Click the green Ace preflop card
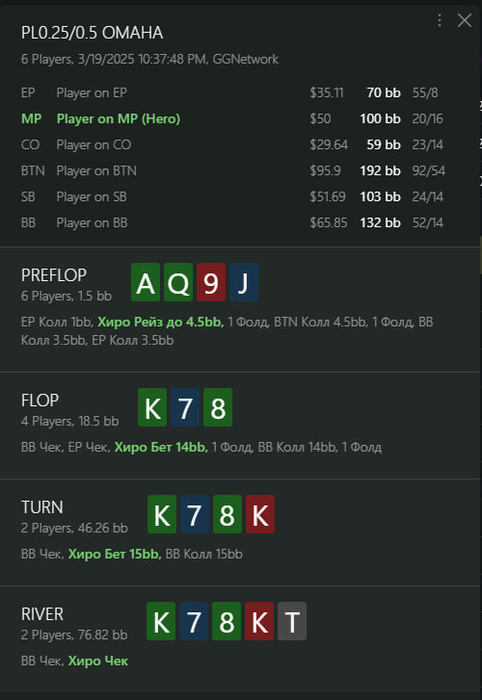 click(x=145, y=282)
